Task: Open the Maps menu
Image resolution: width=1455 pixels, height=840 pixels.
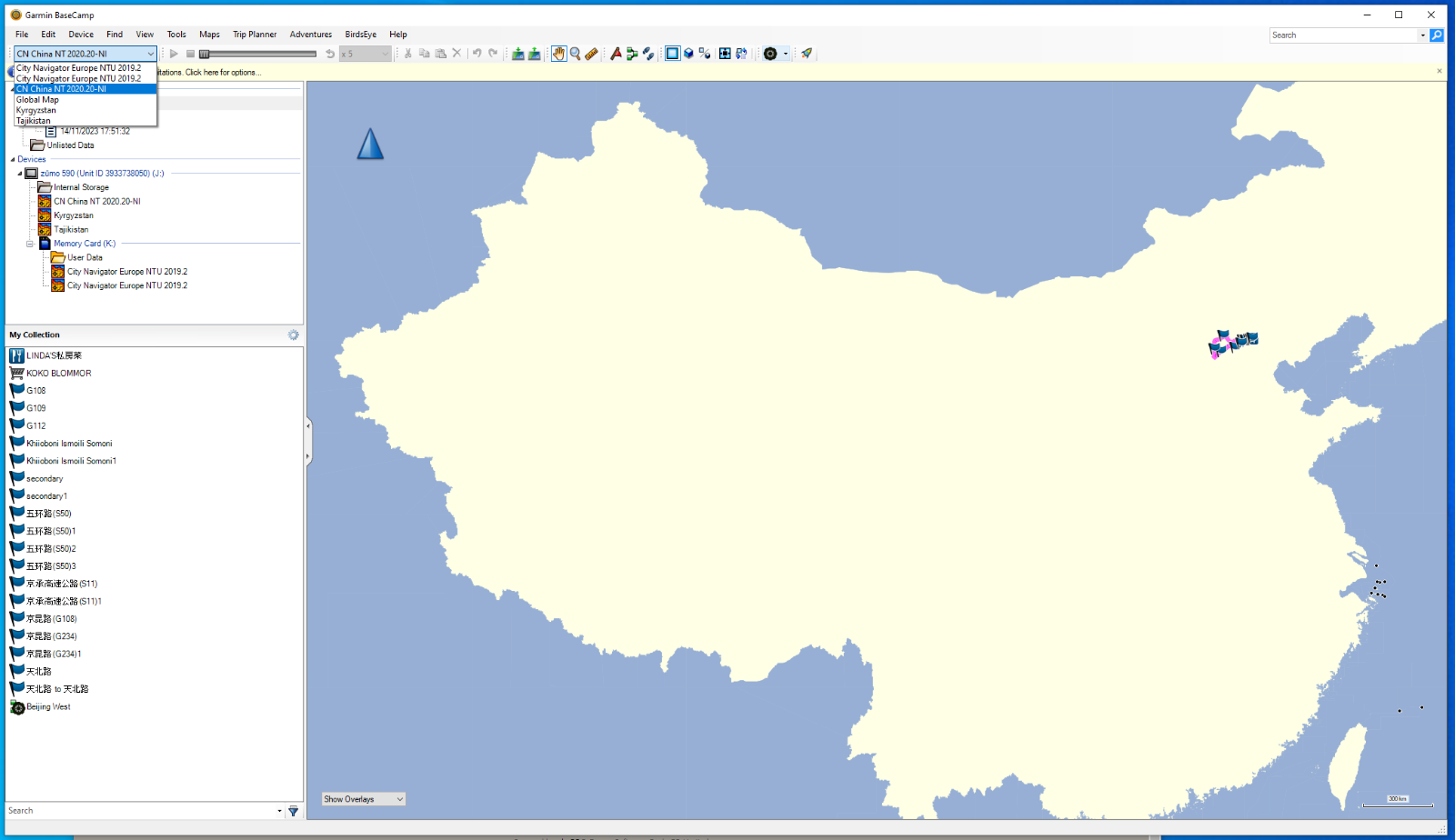Action: (209, 35)
